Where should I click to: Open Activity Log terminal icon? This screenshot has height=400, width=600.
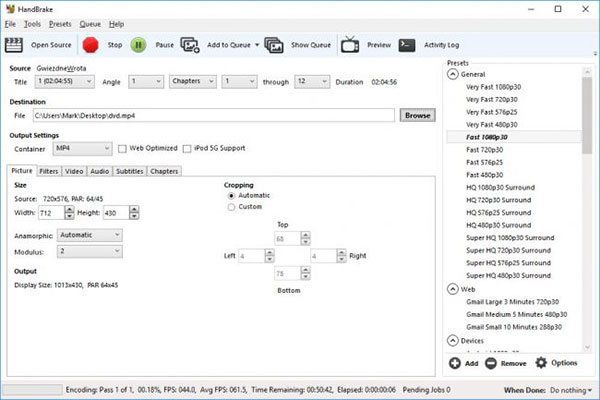[x=407, y=45]
